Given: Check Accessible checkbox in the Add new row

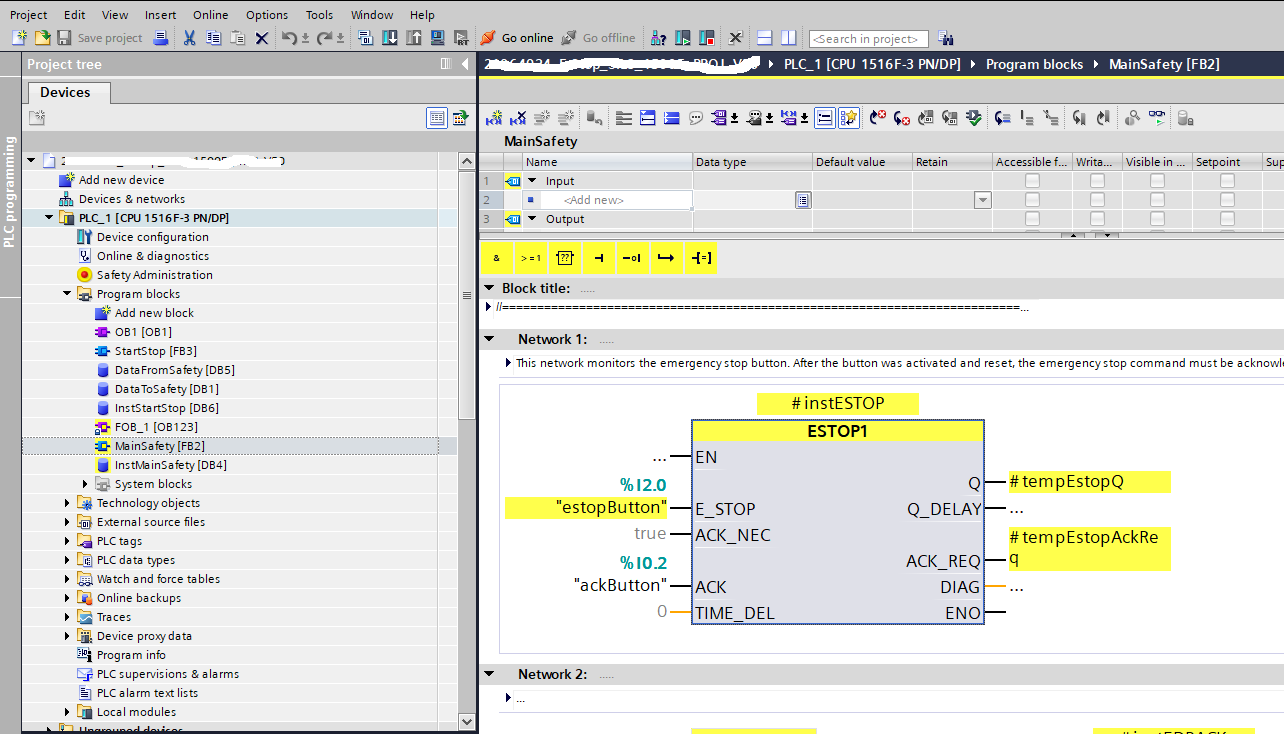Looking at the screenshot, I should (1032, 200).
